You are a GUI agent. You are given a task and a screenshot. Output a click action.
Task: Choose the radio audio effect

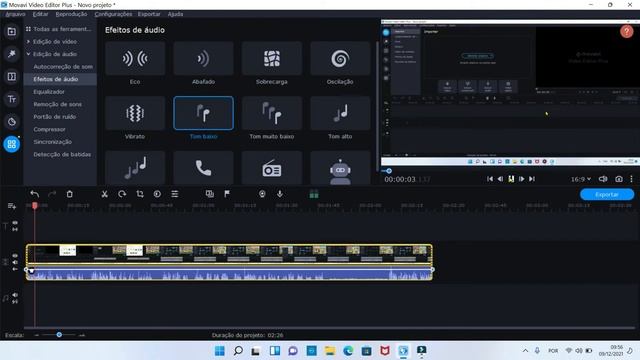click(x=272, y=168)
